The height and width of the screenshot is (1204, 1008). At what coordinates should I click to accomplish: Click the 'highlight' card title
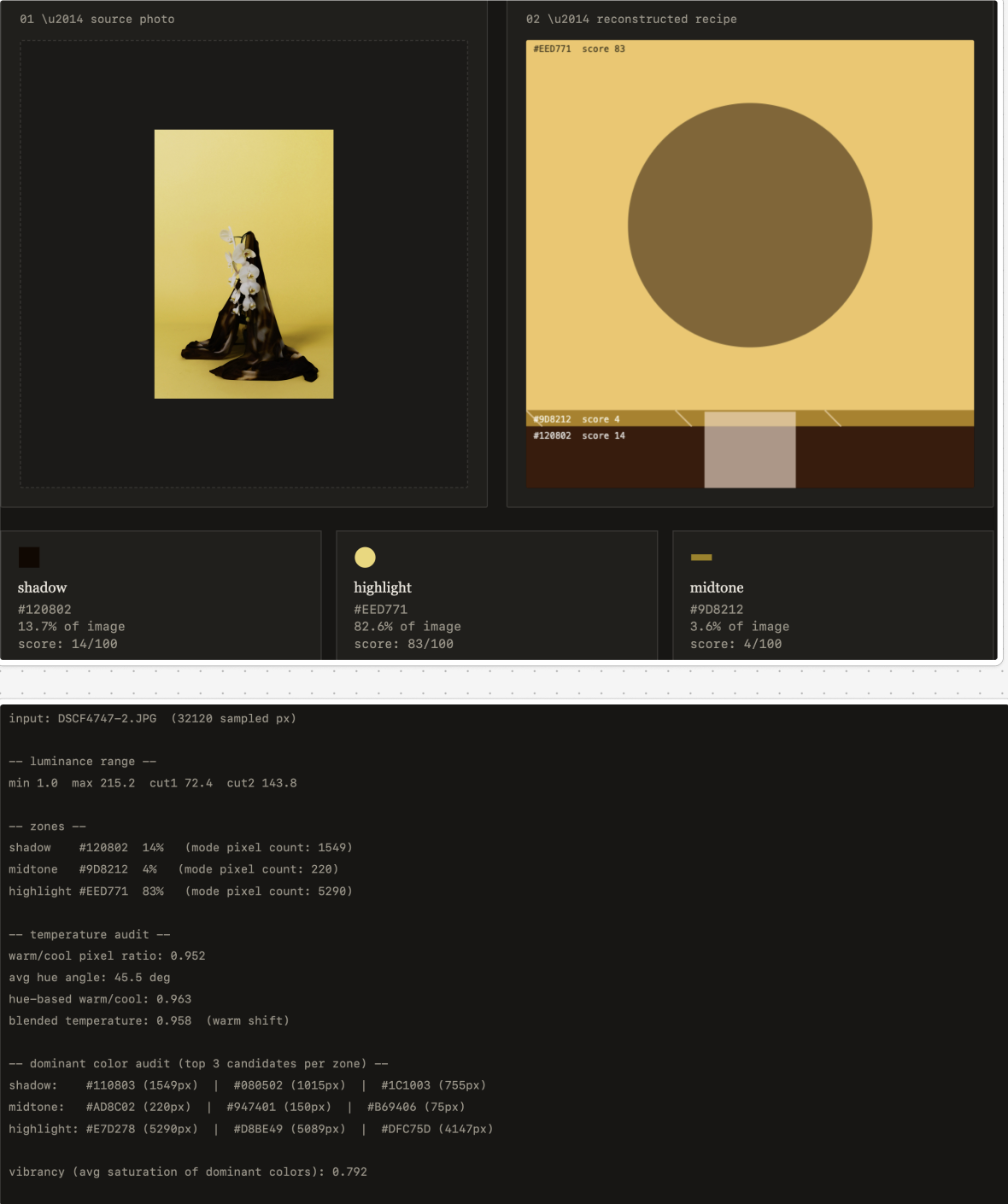[383, 587]
